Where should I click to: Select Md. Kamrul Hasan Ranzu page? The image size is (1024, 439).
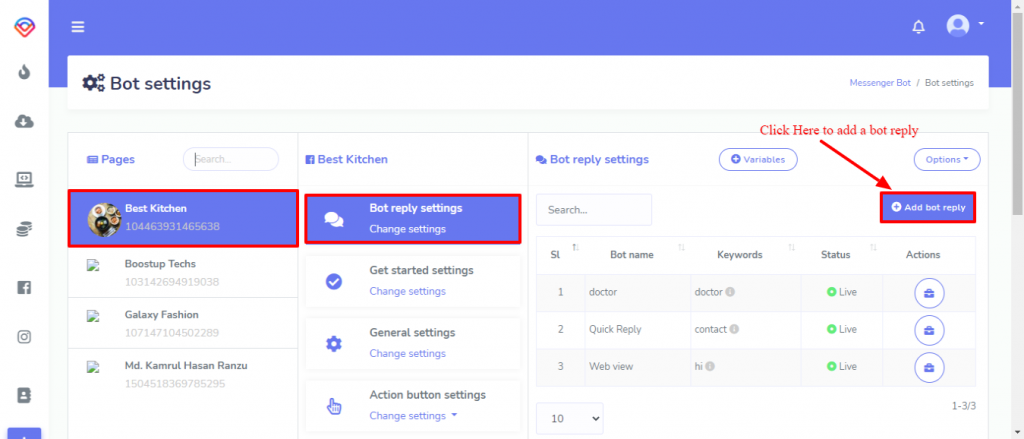click(x=183, y=374)
